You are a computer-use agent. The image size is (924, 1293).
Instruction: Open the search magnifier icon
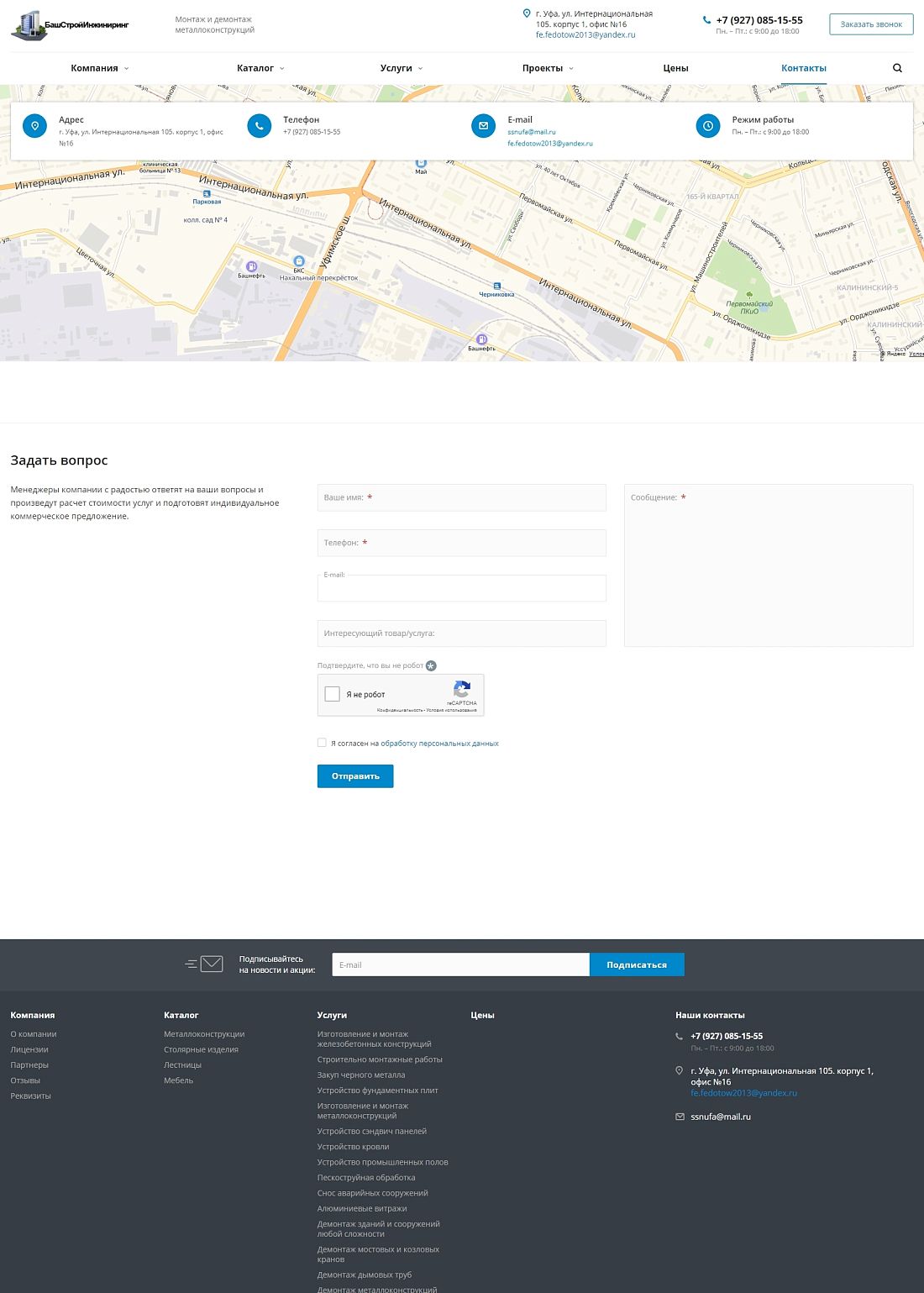(897, 68)
